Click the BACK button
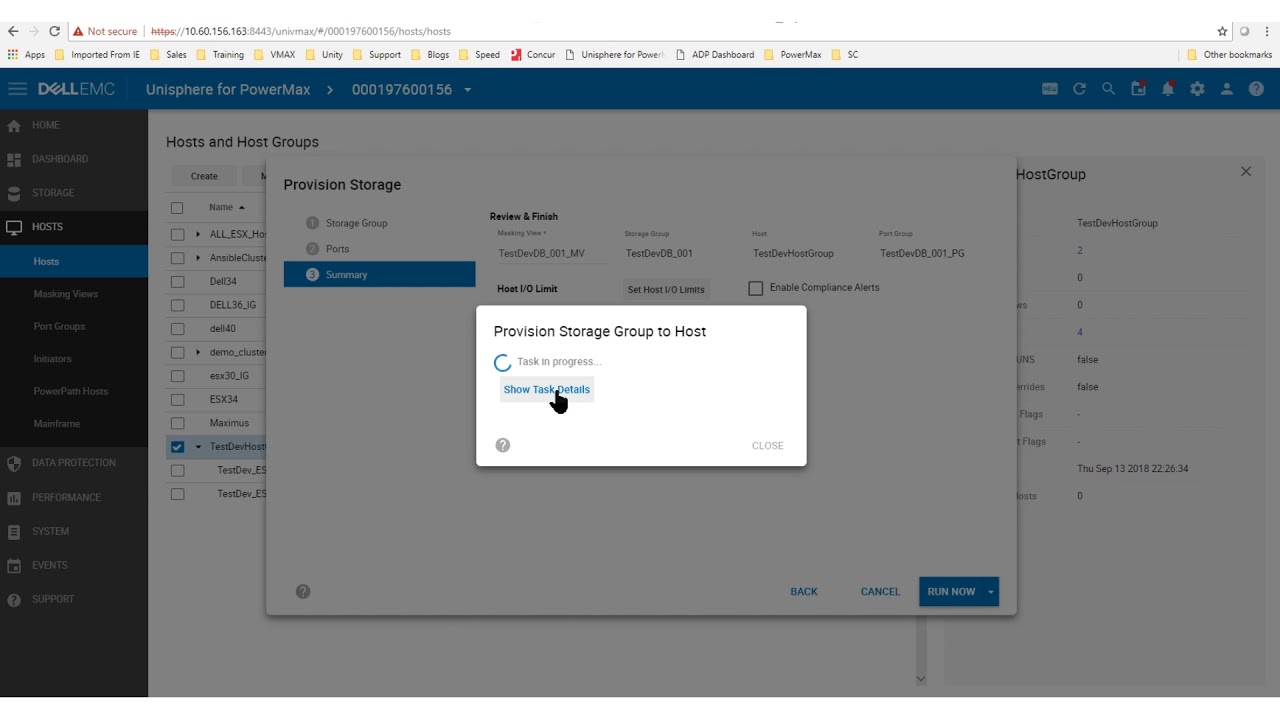This screenshot has height=720, width=1280. point(804,591)
